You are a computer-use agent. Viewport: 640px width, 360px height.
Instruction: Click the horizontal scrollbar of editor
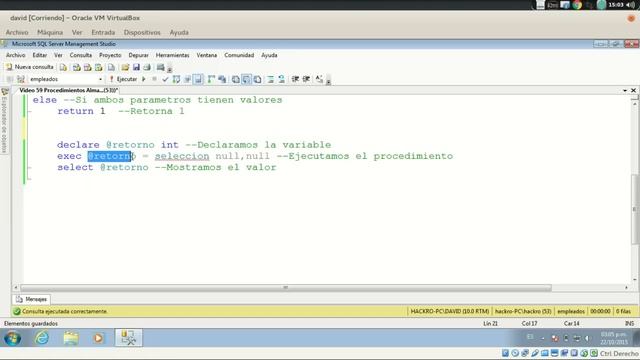[x=286, y=288]
